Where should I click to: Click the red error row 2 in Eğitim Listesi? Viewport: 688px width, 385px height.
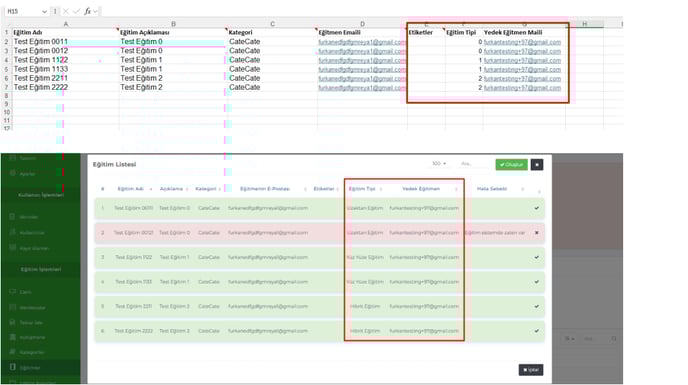[319, 233]
